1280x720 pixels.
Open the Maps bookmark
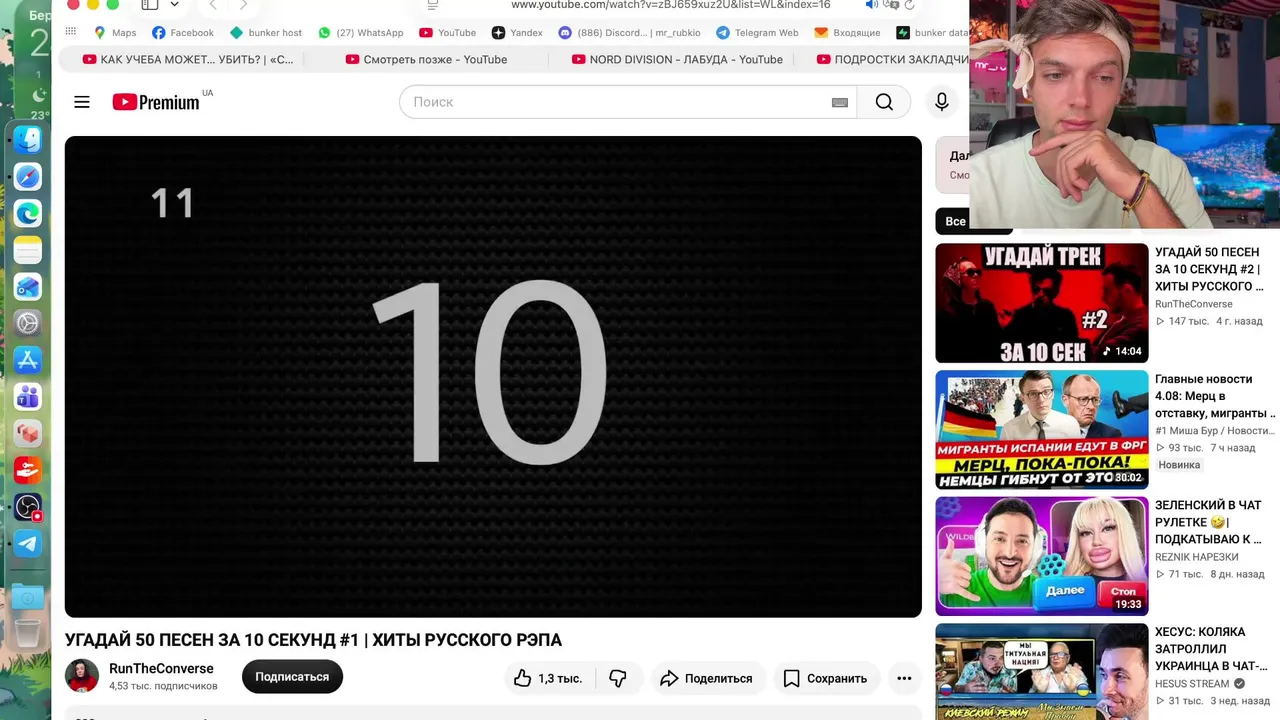(x=115, y=33)
